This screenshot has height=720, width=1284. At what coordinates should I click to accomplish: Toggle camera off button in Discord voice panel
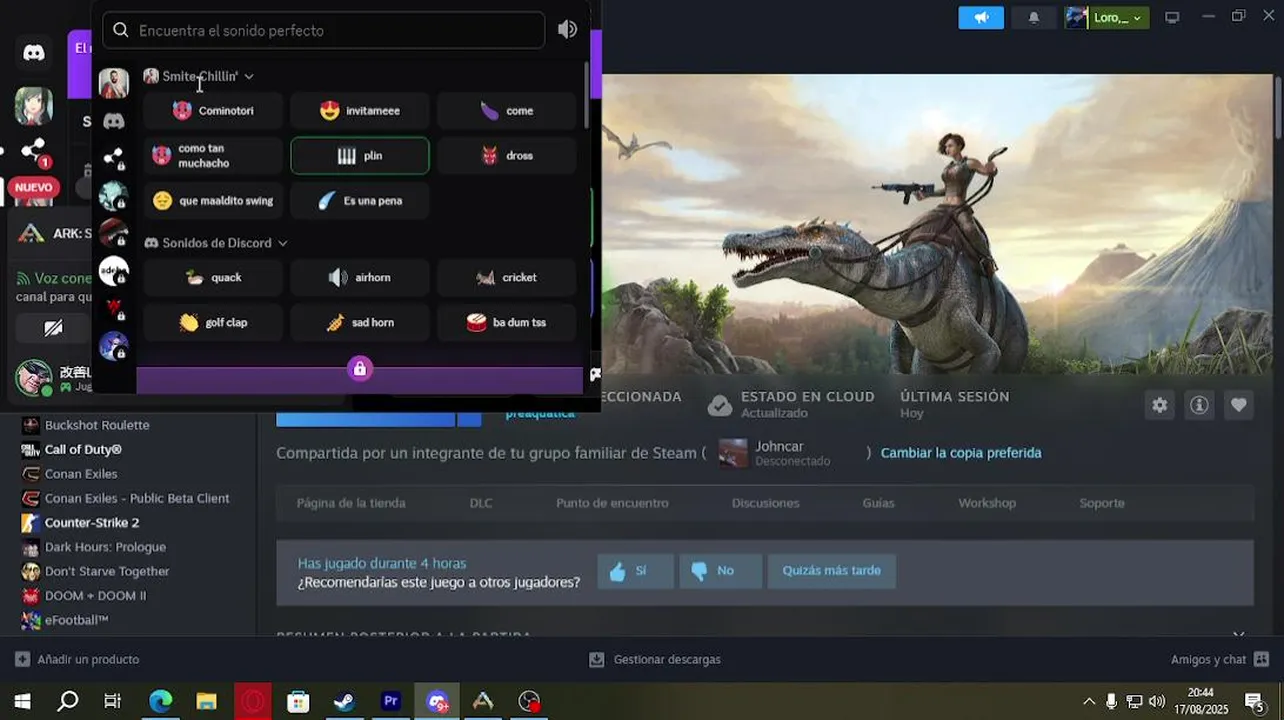(53, 328)
